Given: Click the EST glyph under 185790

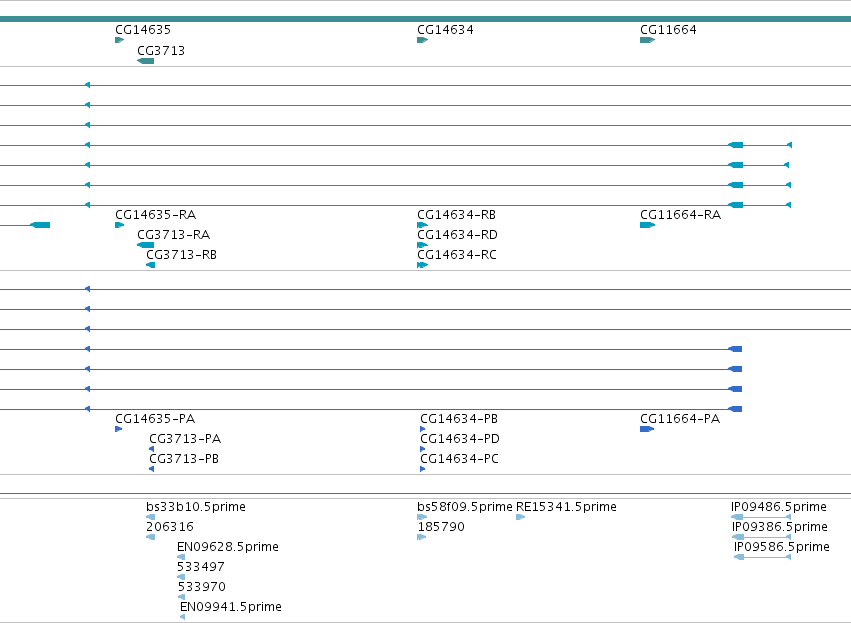Looking at the screenshot, I should [421, 537].
